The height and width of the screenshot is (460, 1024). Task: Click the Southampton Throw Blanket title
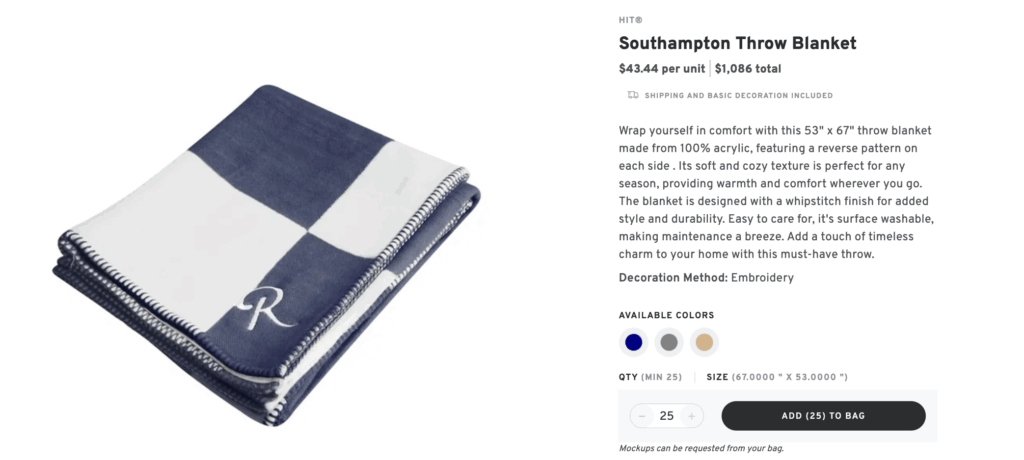pyautogui.click(x=737, y=43)
